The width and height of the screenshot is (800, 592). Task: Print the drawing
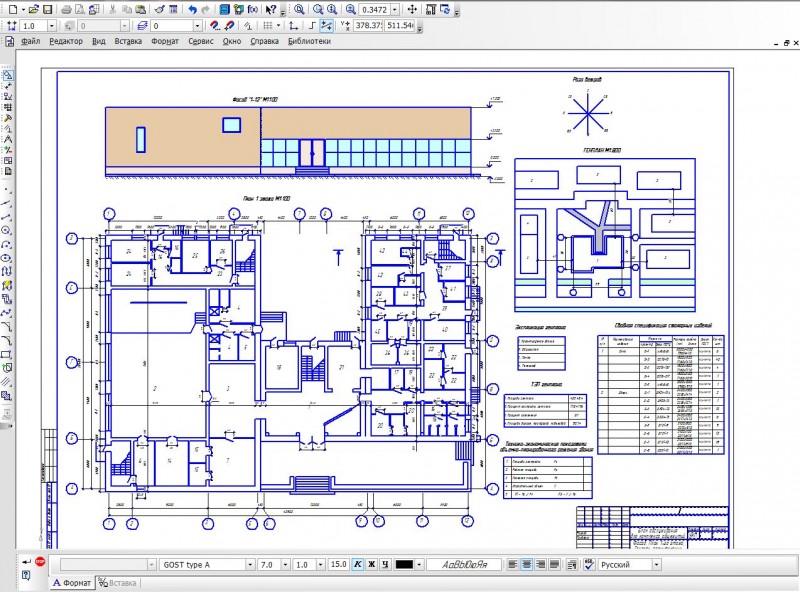tap(66, 9)
